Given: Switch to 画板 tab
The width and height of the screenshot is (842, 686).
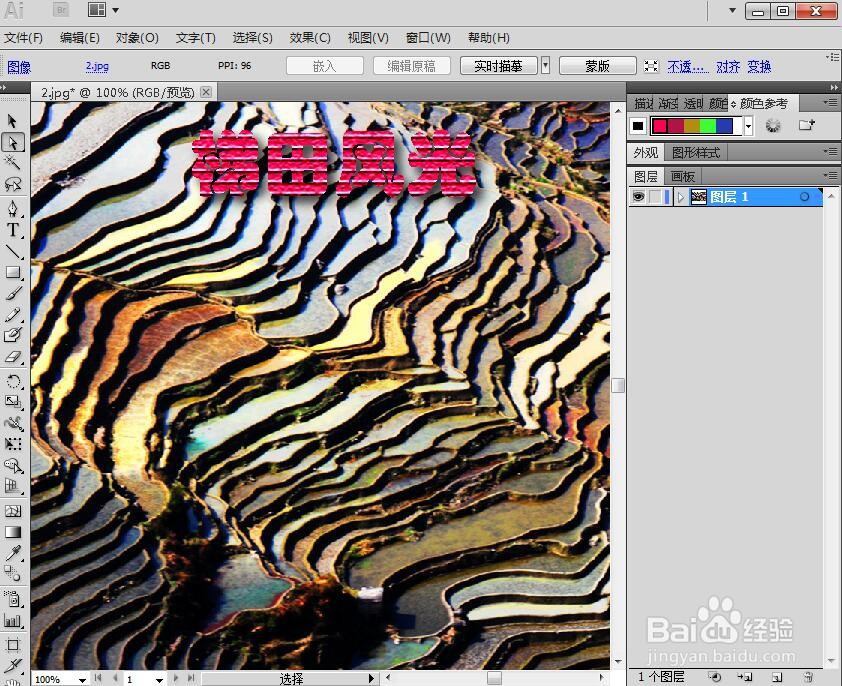Looking at the screenshot, I should (683, 176).
